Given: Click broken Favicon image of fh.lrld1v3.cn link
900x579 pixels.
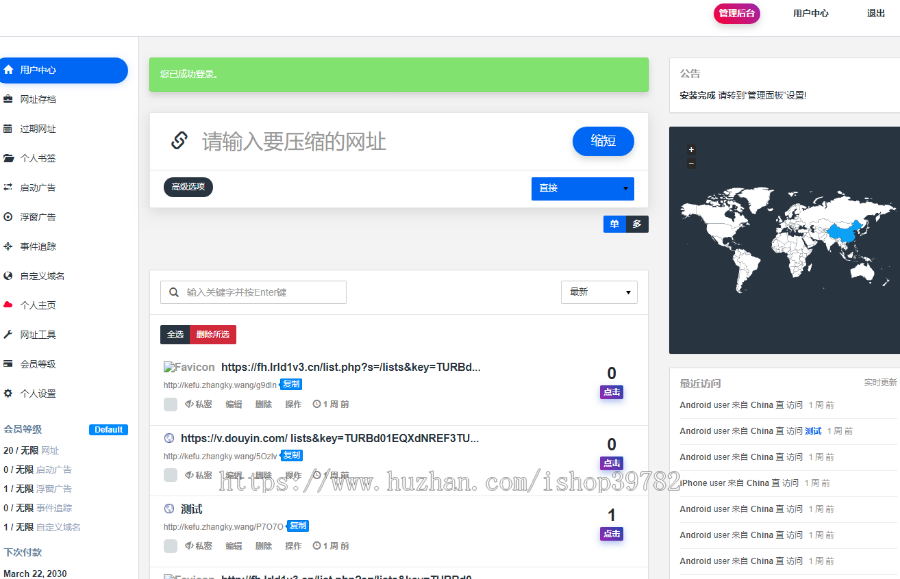Looking at the screenshot, I should pos(189,367).
